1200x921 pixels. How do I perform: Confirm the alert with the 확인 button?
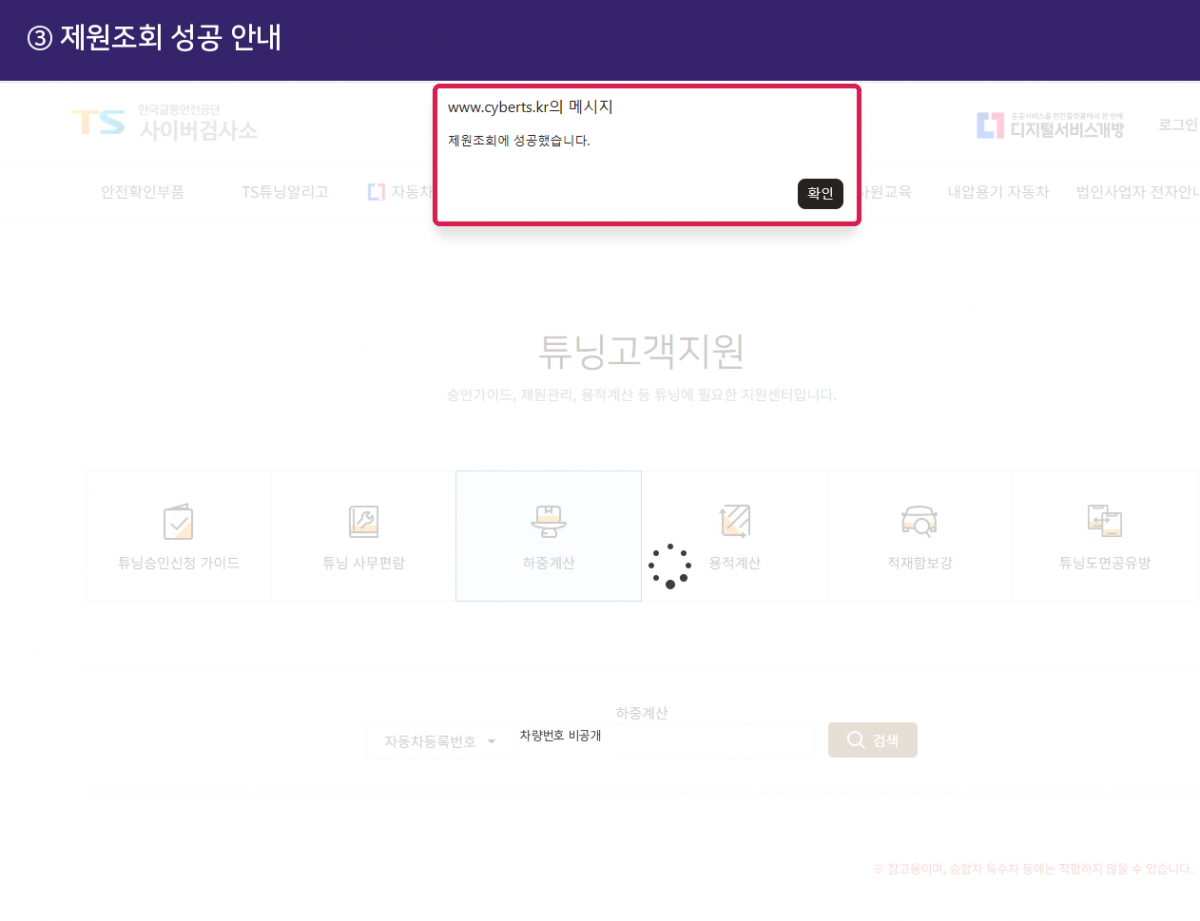820,194
